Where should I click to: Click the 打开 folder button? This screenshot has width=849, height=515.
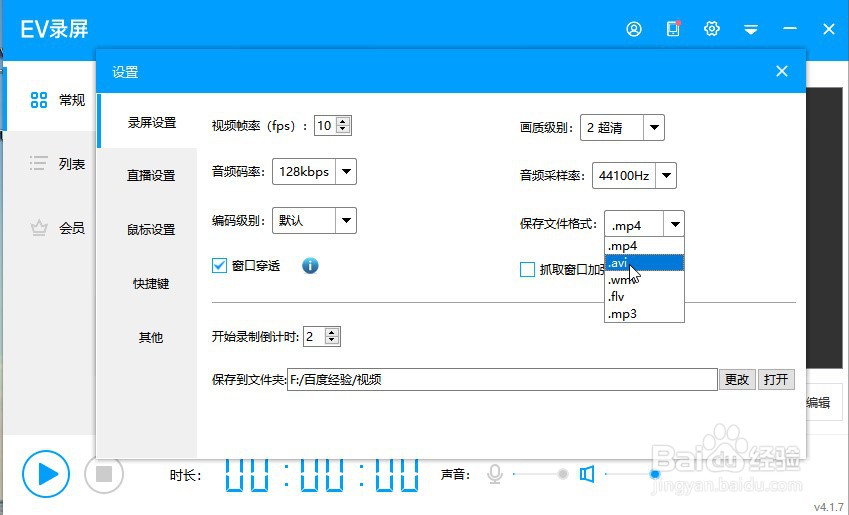tap(776, 379)
